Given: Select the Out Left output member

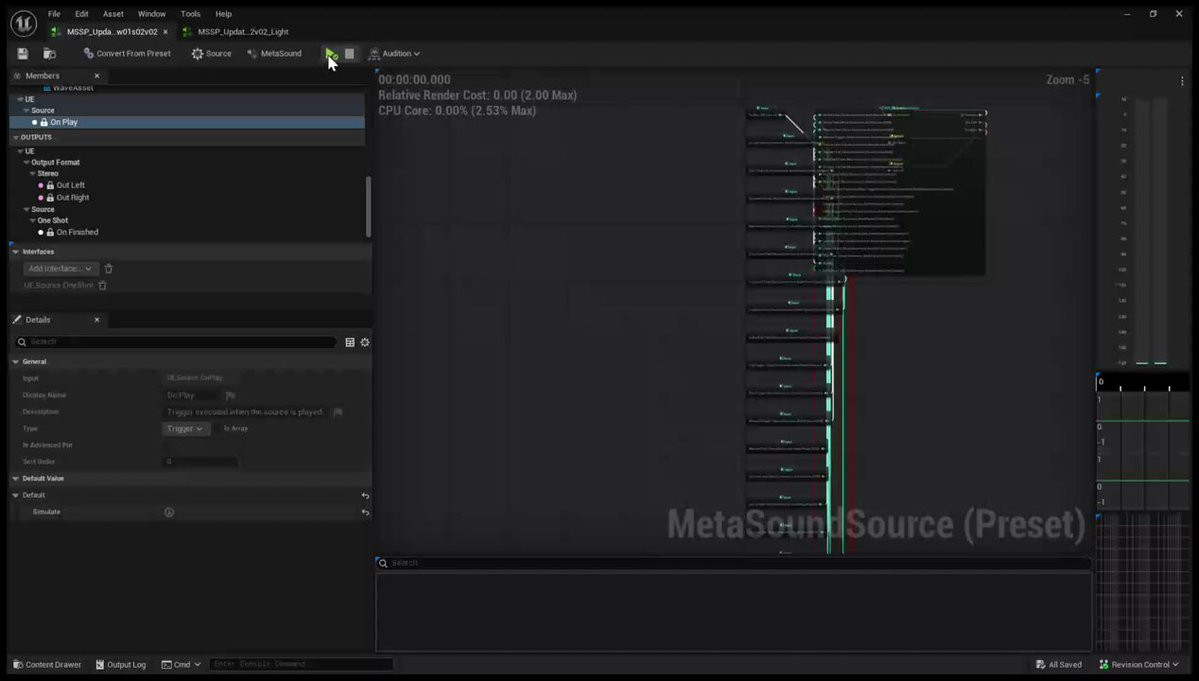Looking at the screenshot, I should [x=70, y=185].
